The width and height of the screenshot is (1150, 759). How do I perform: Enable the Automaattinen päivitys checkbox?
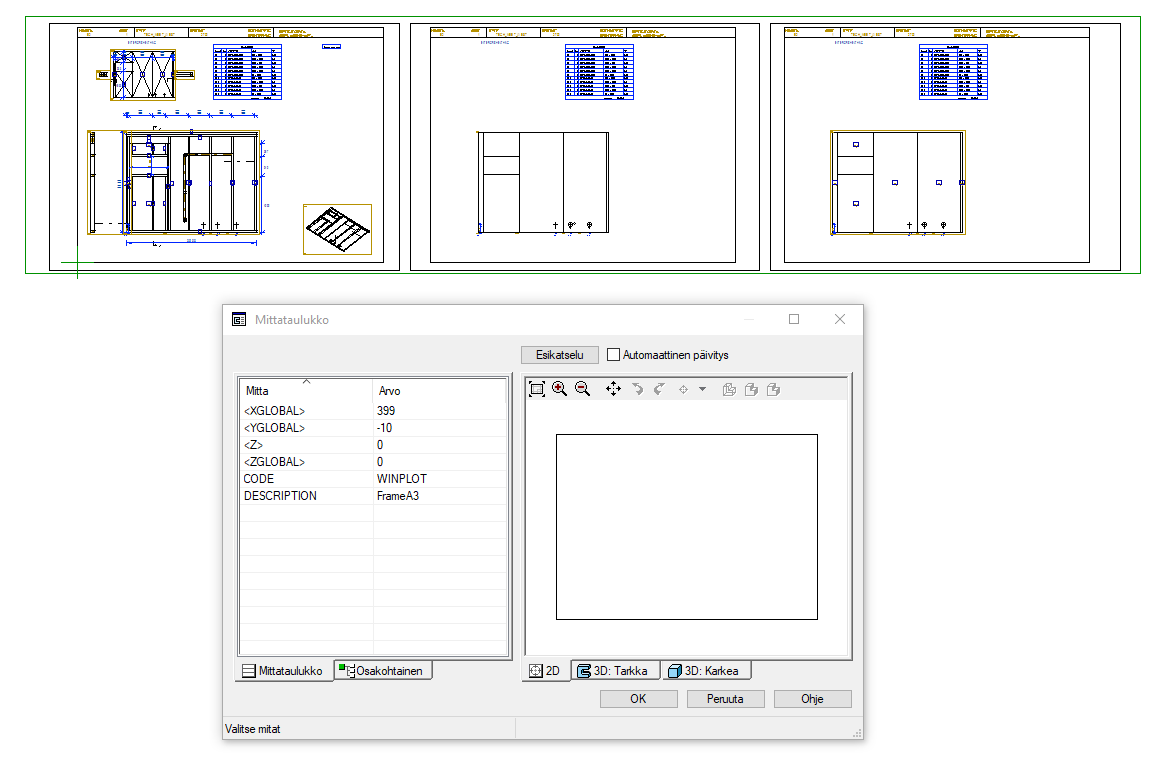[614, 355]
